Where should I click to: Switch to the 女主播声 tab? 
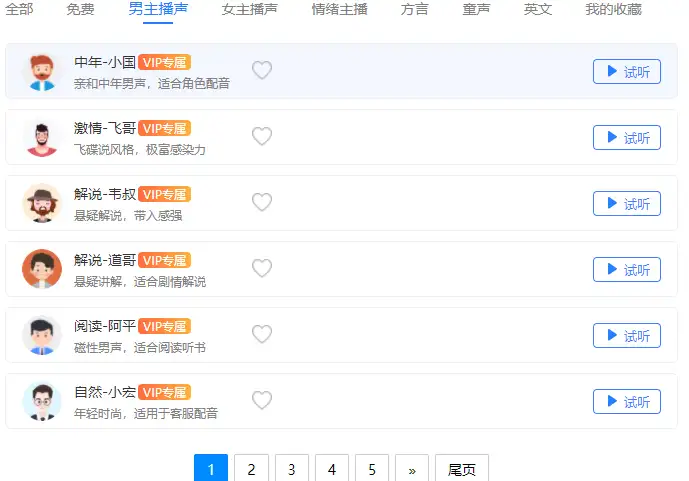click(x=250, y=9)
